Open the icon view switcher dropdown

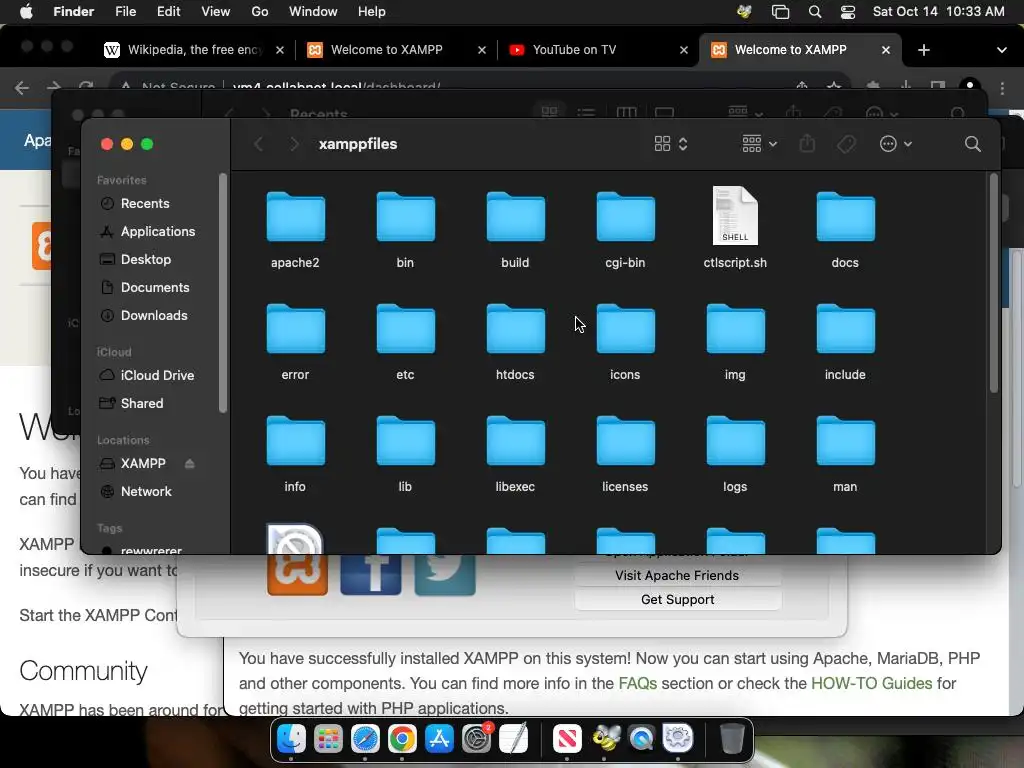coord(671,144)
